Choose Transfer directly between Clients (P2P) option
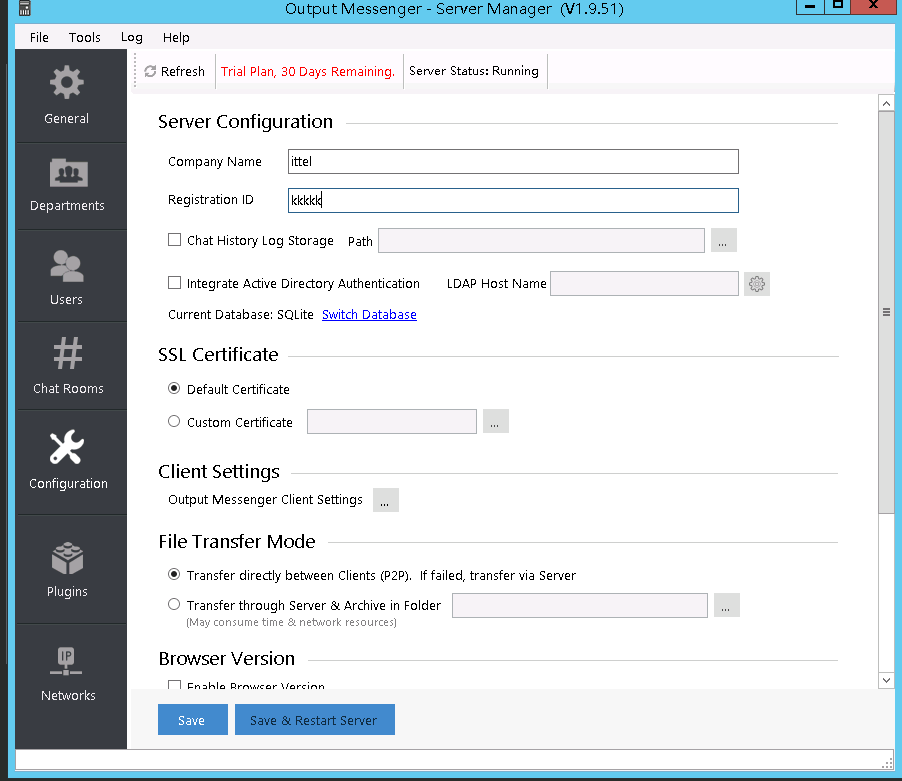 174,574
